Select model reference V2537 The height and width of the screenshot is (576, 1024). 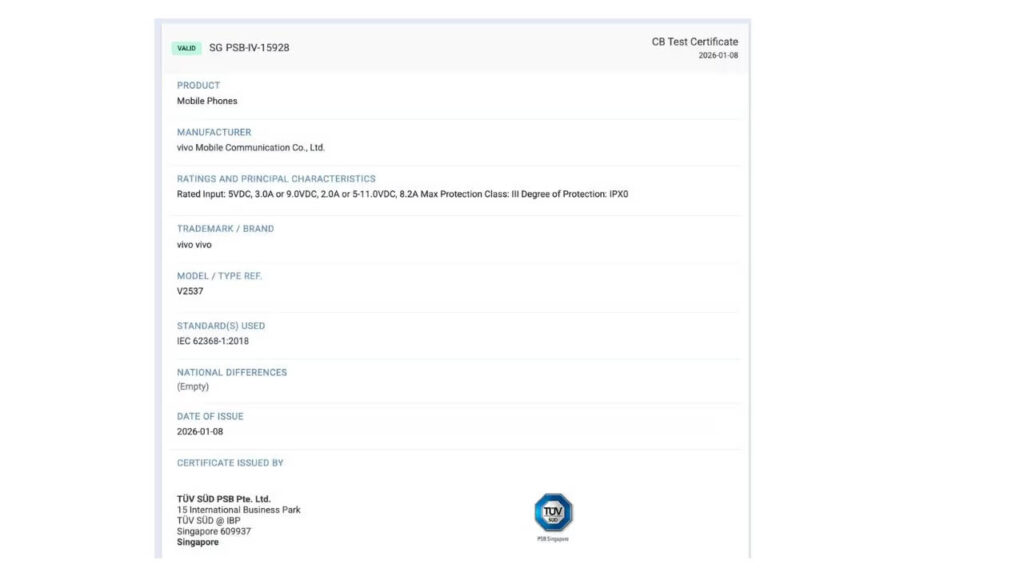(x=190, y=291)
